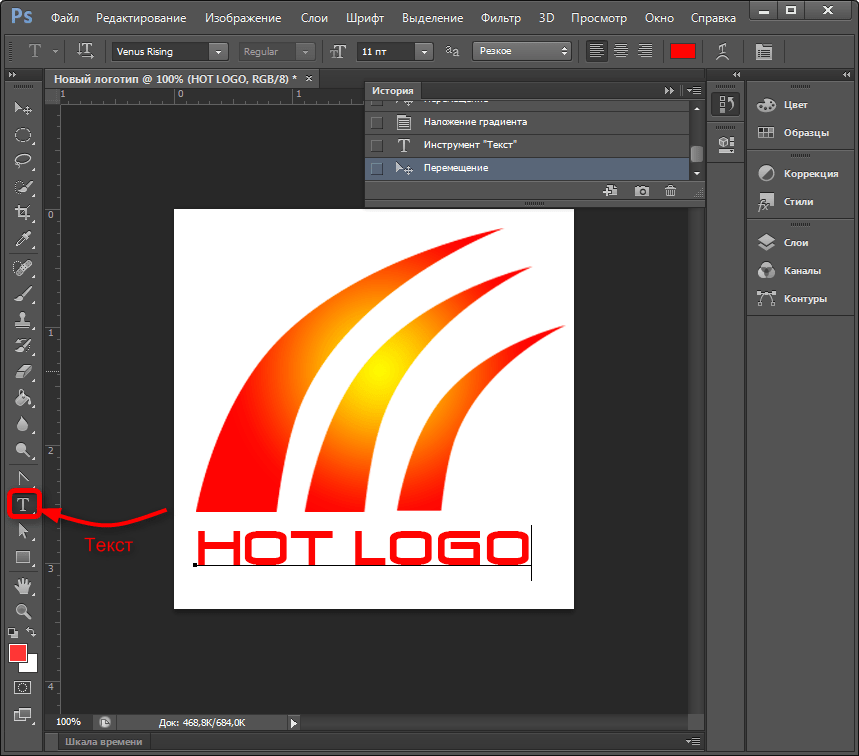859x756 pixels.
Task: Create new snapshot from History panel
Action: coord(641,191)
